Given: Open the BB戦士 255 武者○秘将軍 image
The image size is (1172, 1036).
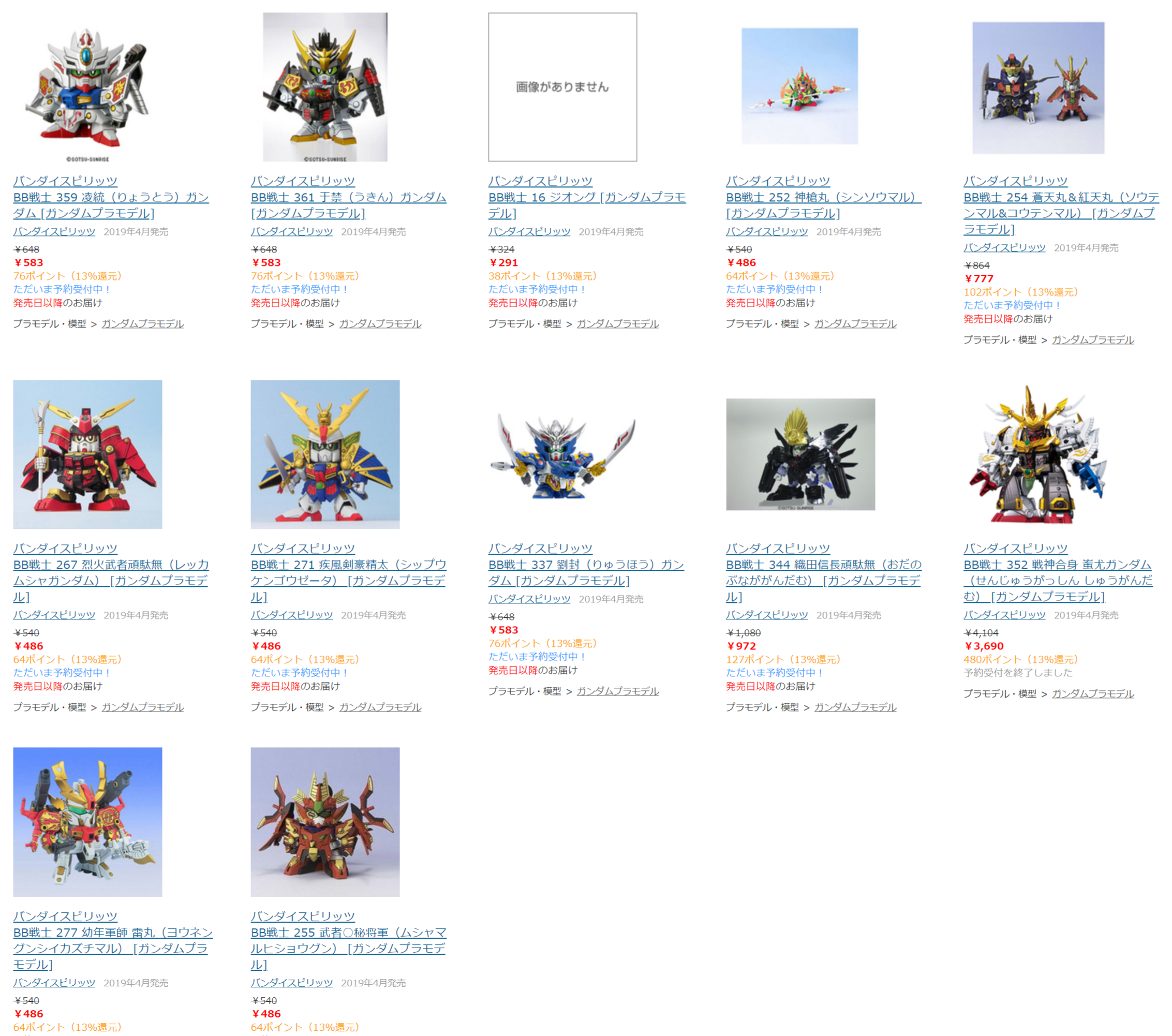Looking at the screenshot, I should (x=325, y=822).
